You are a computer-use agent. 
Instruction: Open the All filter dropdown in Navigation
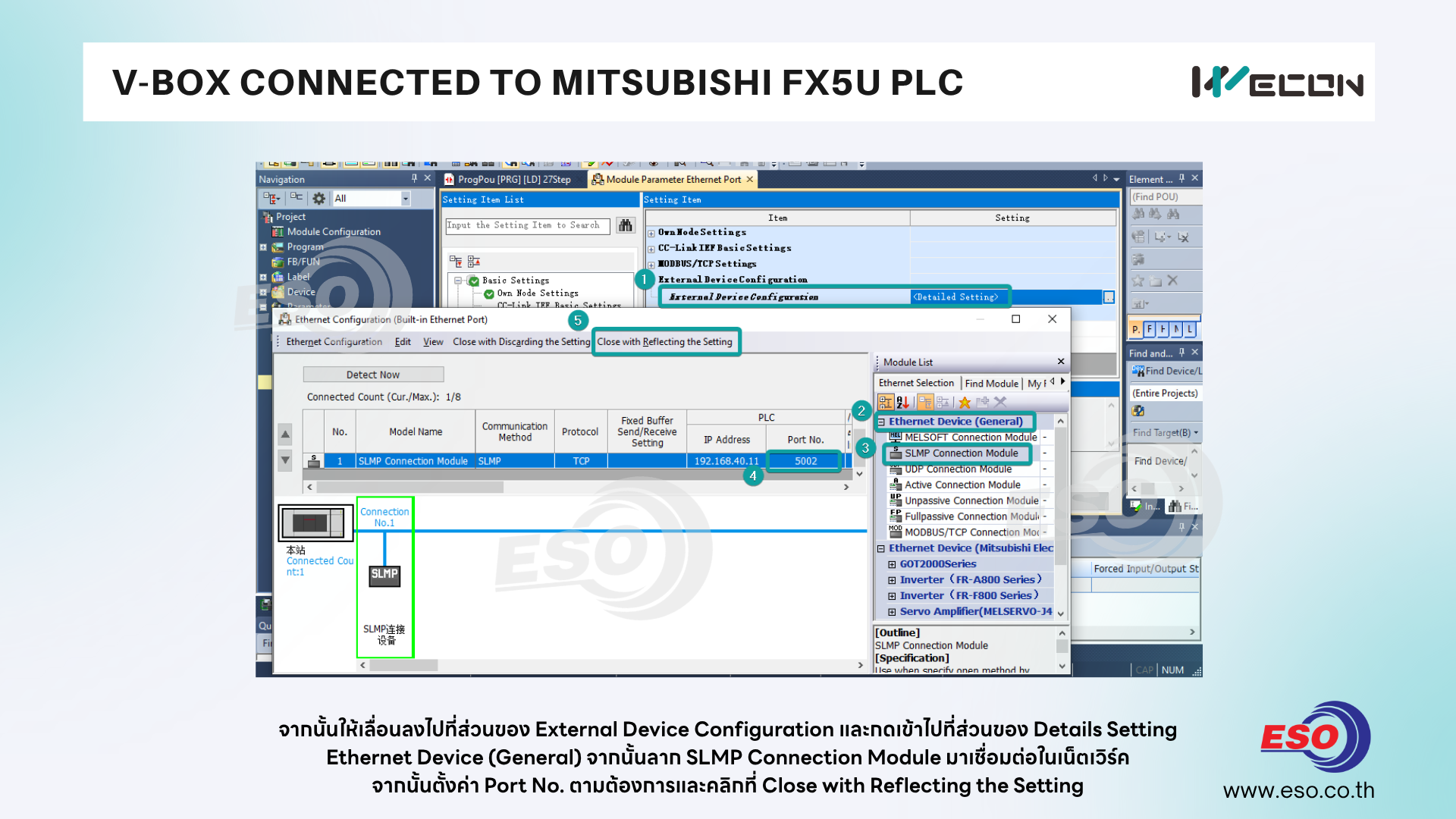point(406,199)
